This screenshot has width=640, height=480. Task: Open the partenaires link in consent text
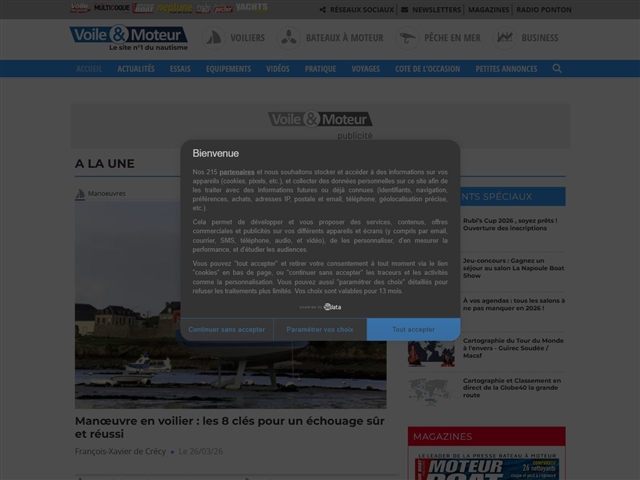237,171
